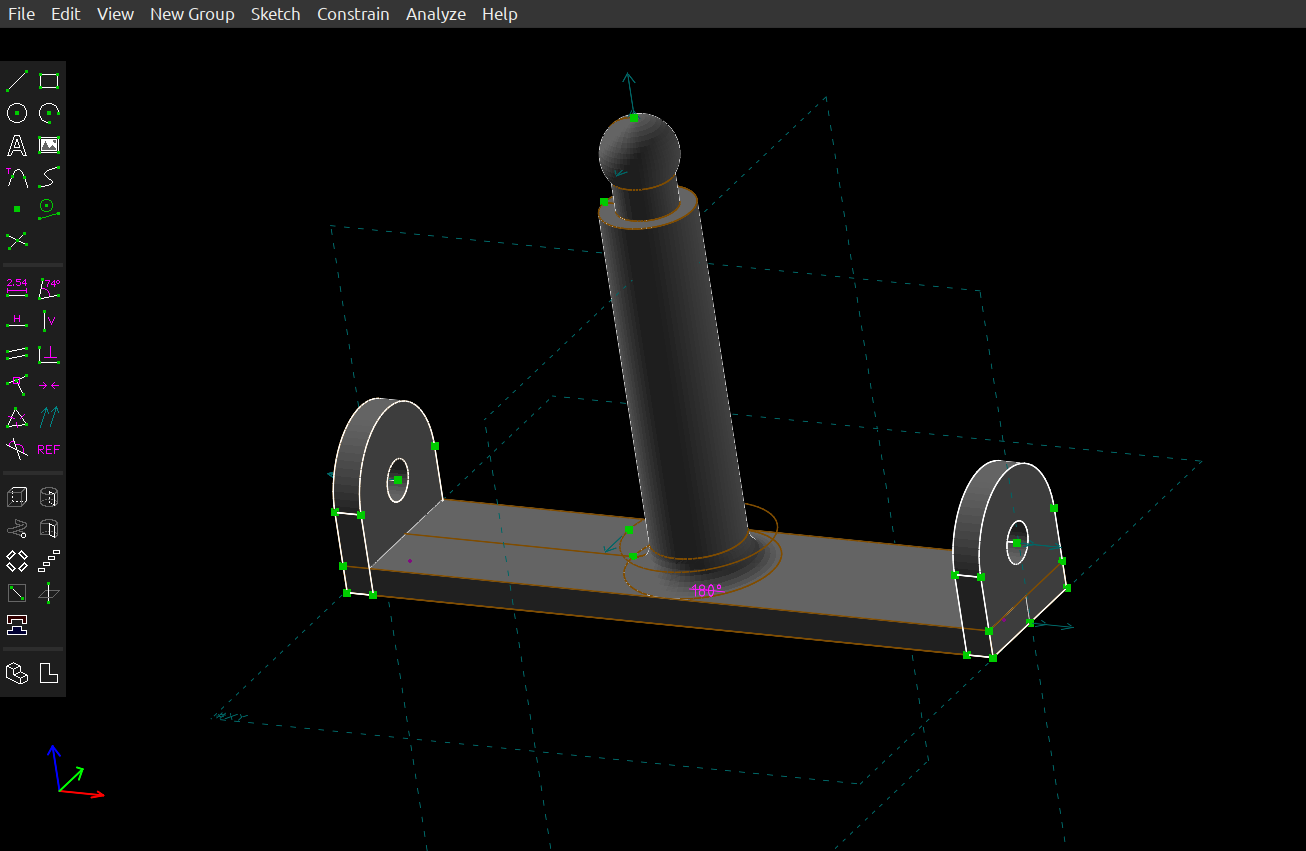Toggle the REF reference dimension button
1306x851 pixels.
point(49,449)
